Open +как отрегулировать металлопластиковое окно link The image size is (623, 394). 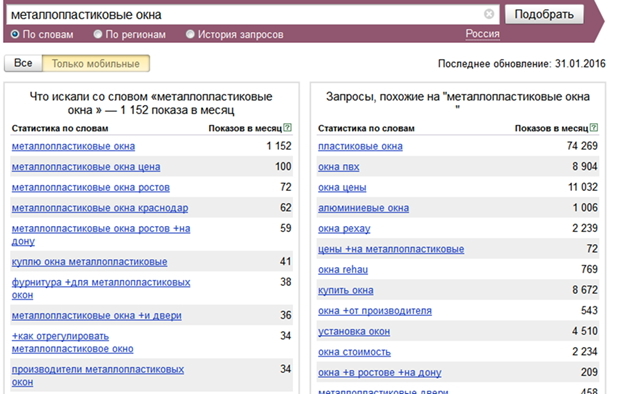click(73, 342)
